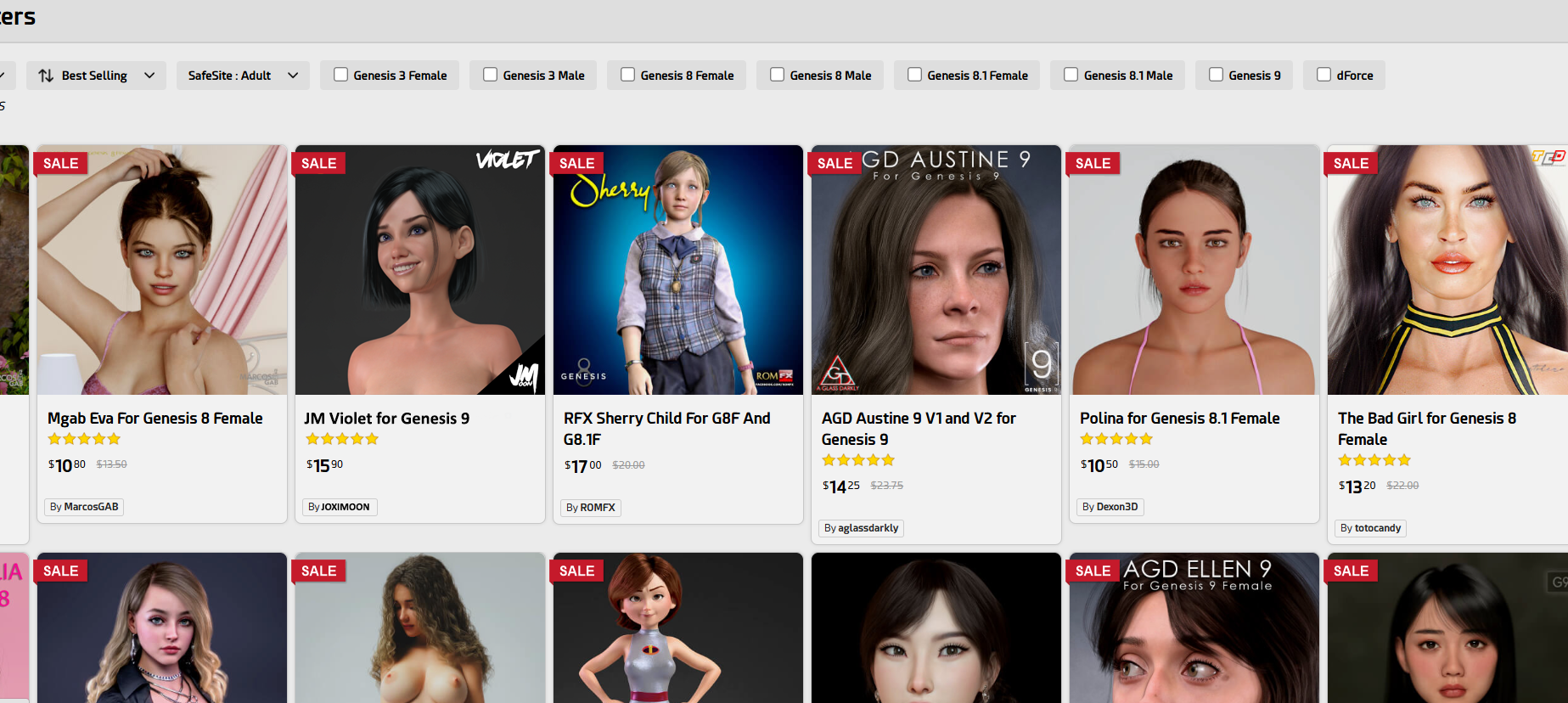Image resolution: width=1568 pixels, height=703 pixels.
Task: Open the totocandy vendor tag
Action: 1371,528
